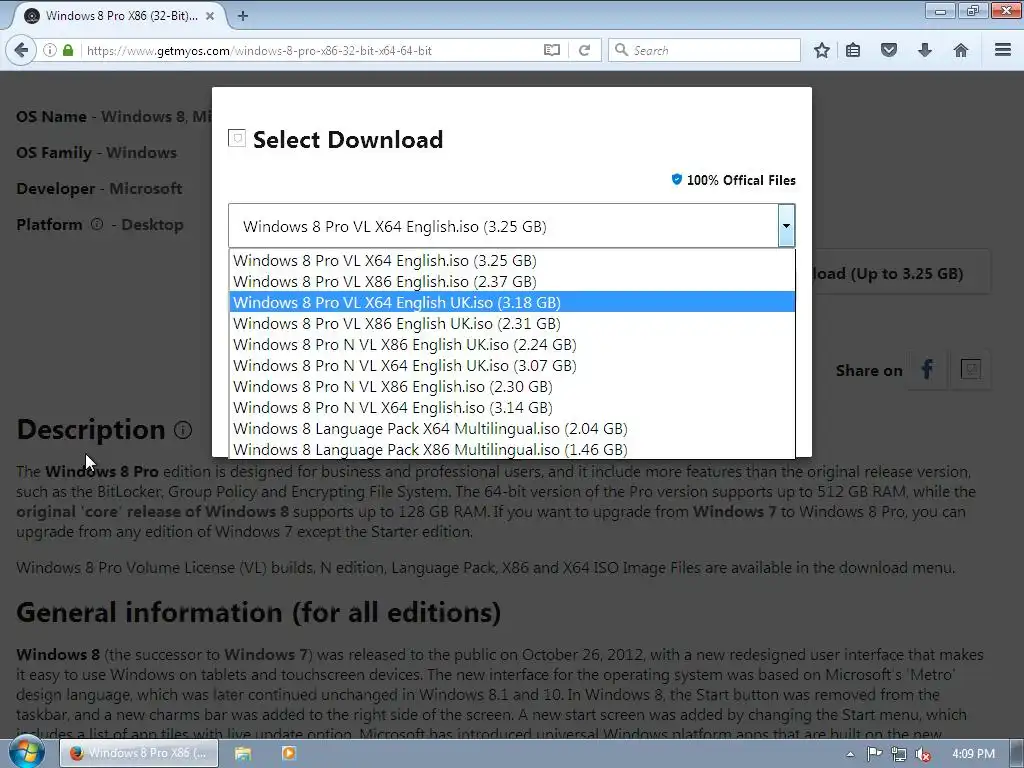Save page to Pocket icon
Screen dimensions: 1024x768
coord(889,50)
